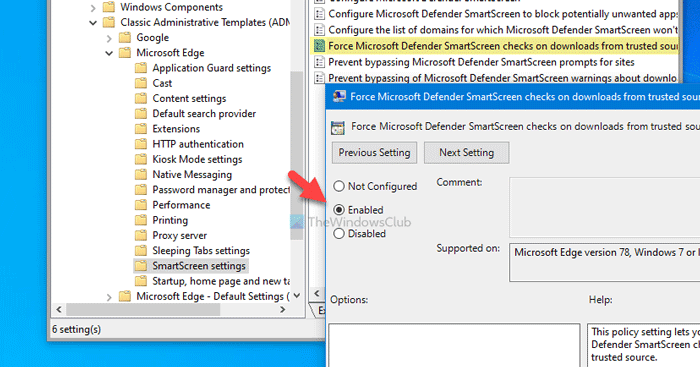The height and width of the screenshot is (367, 700).
Task: Select Content settings tree item
Action: 189,98
